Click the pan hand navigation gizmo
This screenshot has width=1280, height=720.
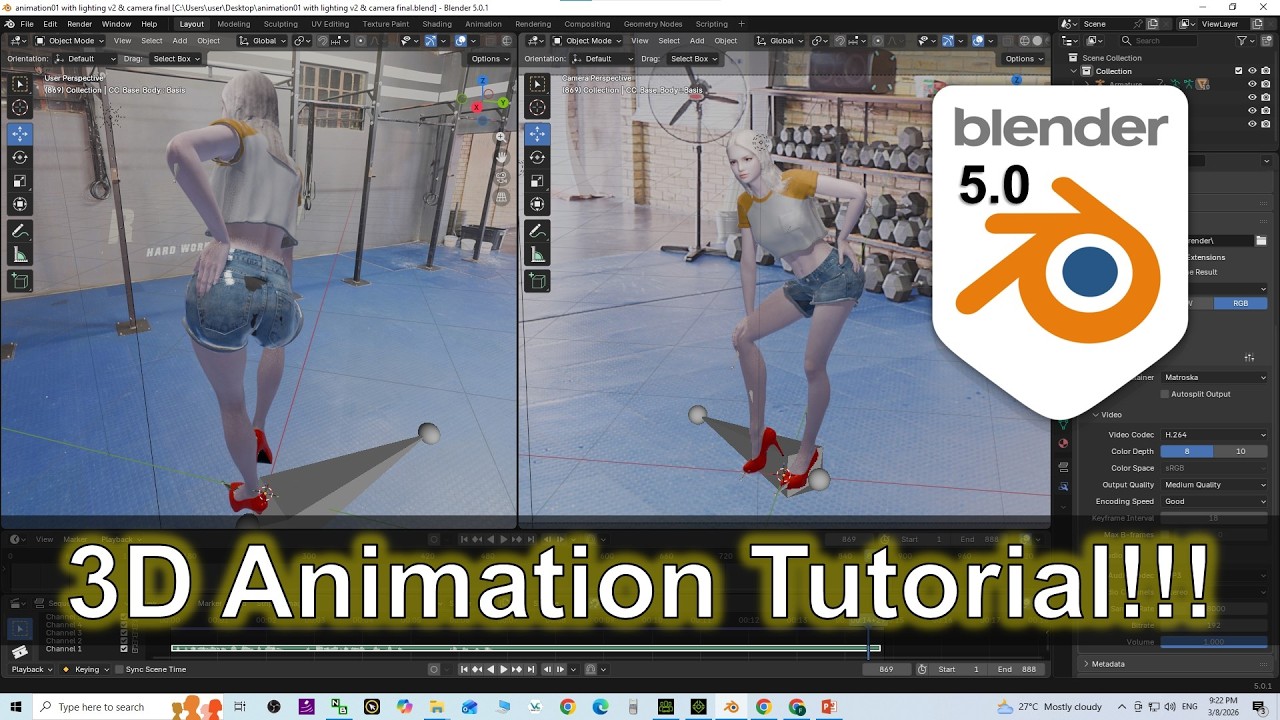tap(501, 157)
